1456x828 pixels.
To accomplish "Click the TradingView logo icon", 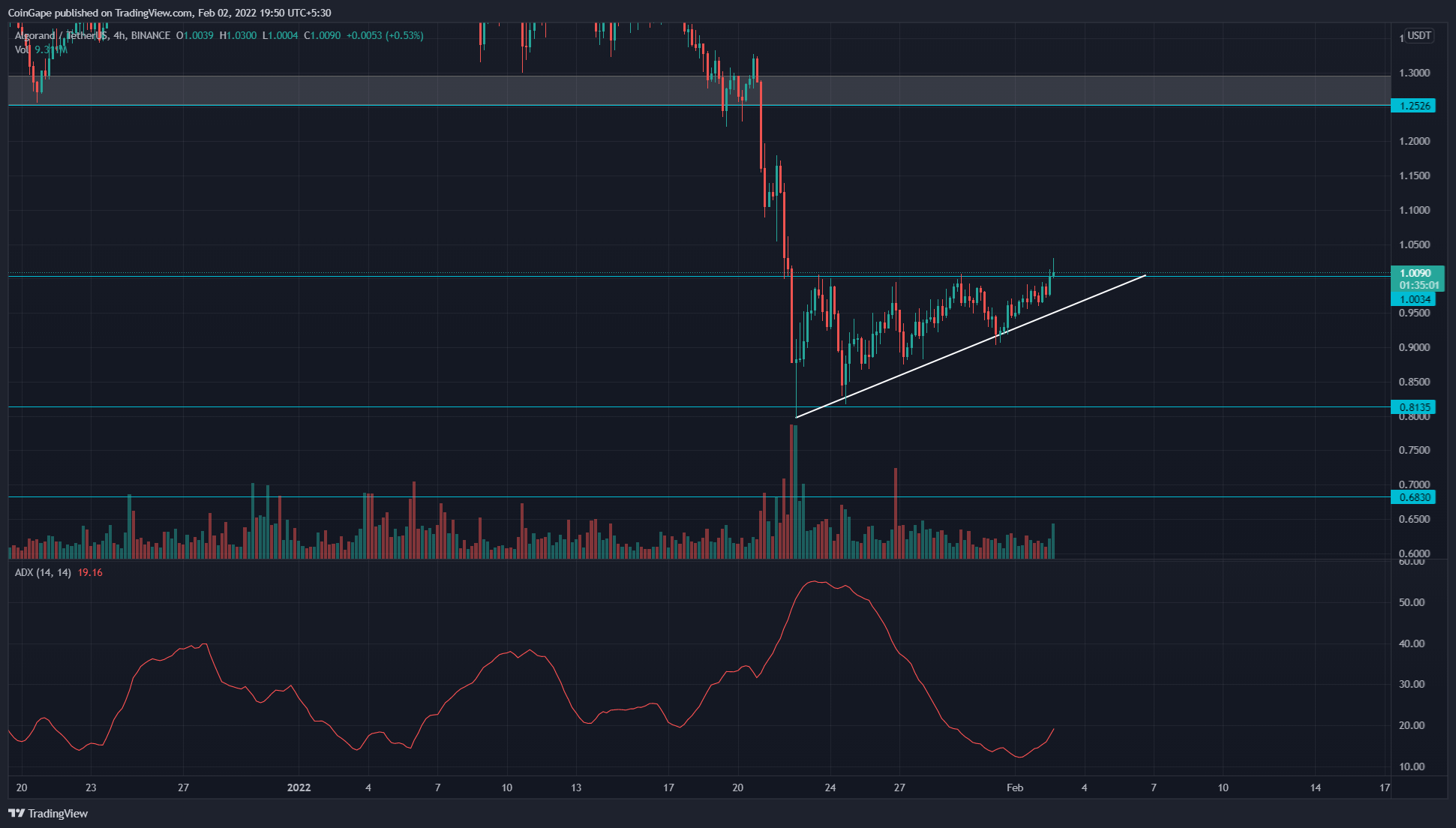I will pyautogui.click(x=17, y=813).
